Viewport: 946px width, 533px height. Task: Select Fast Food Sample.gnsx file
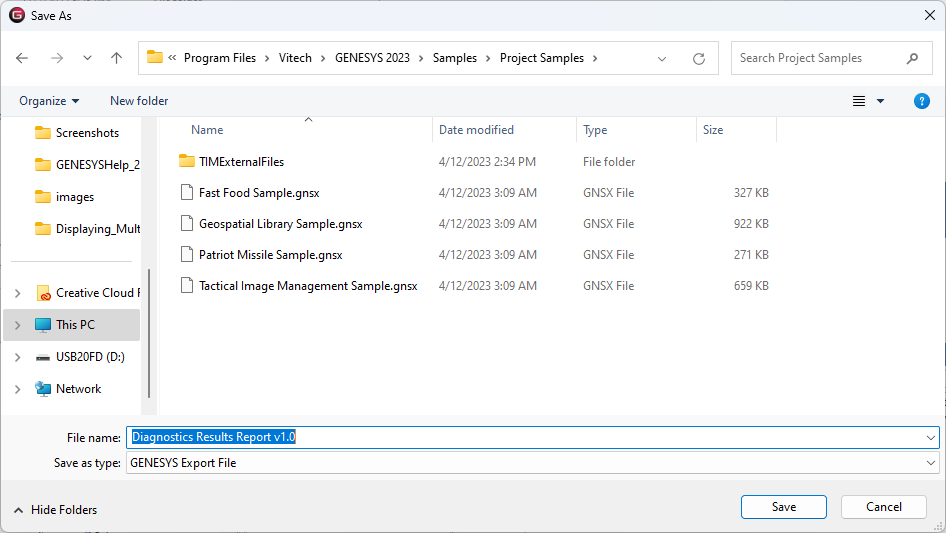pyautogui.click(x=258, y=193)
